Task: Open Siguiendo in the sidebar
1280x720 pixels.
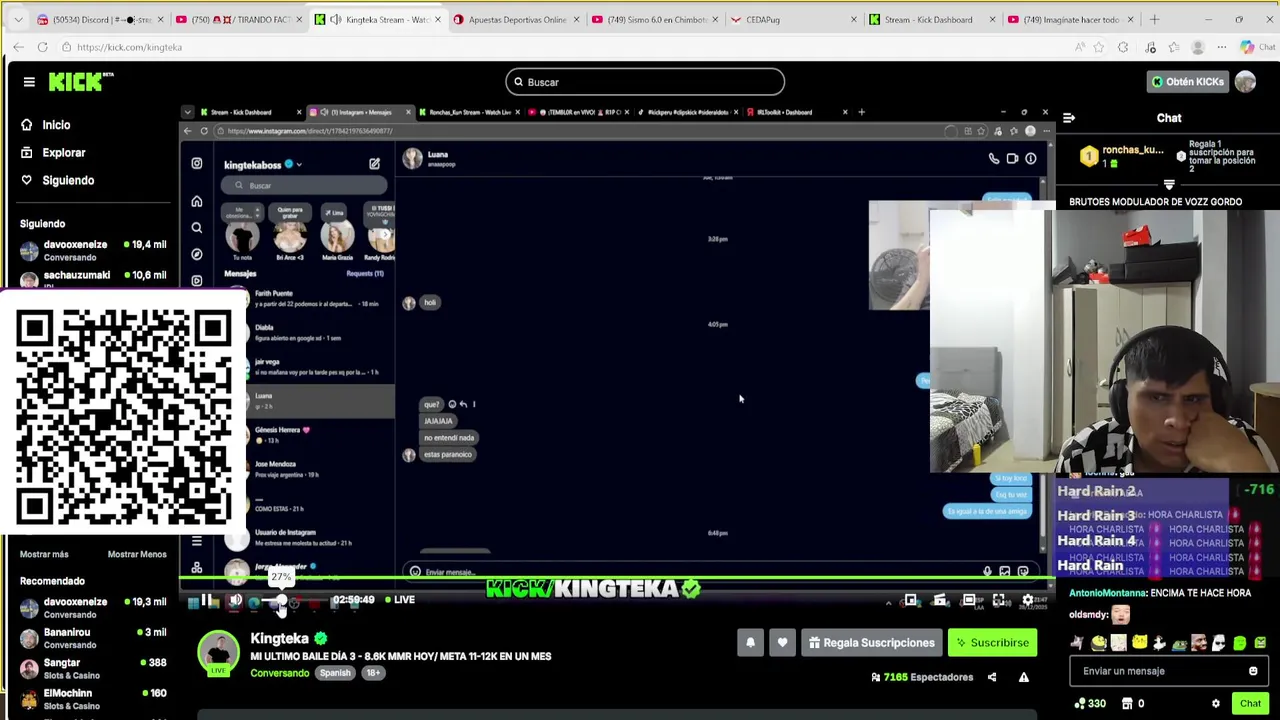Action: coord(58,181)
